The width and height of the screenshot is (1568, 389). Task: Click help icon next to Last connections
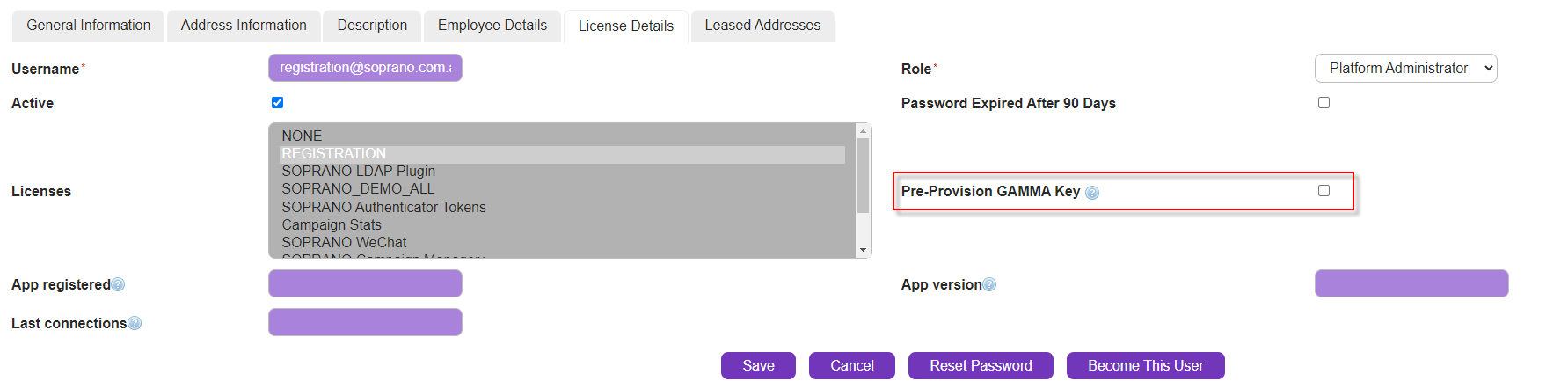pos(135,324)
